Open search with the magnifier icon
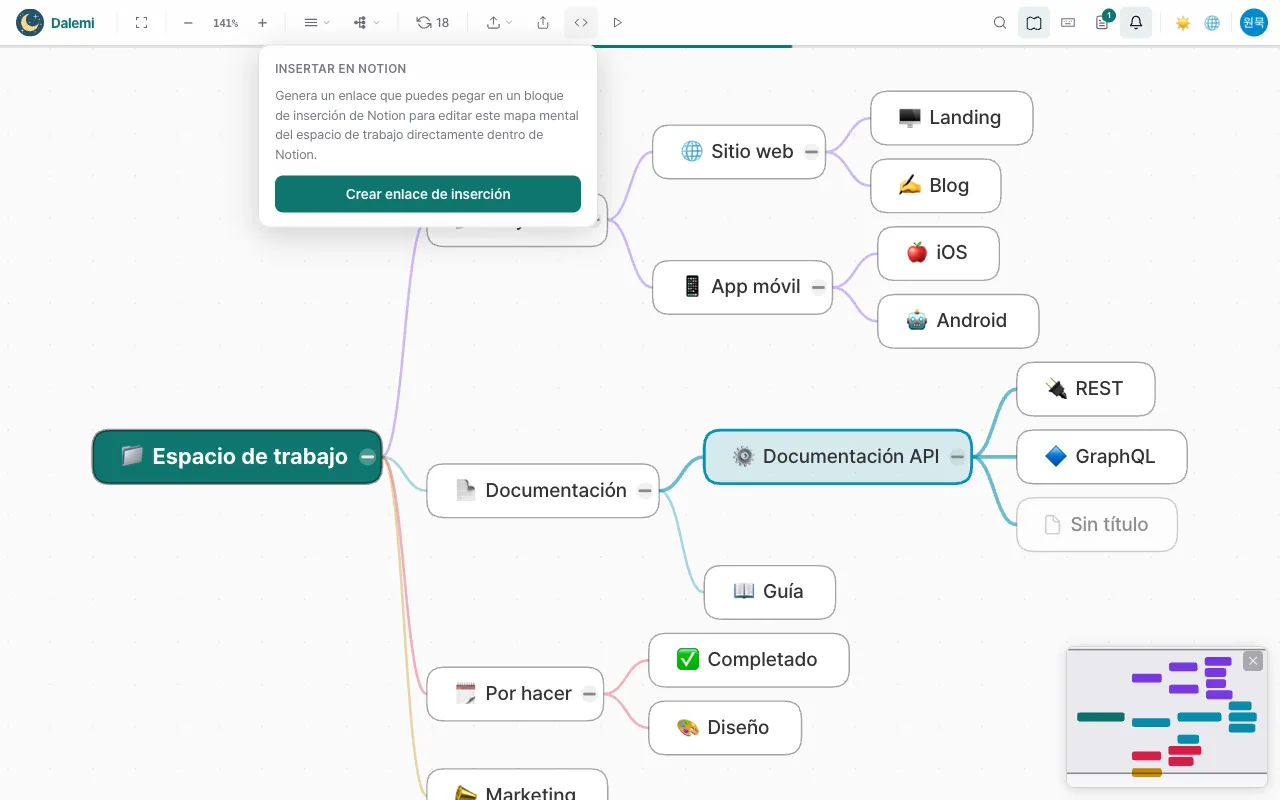 [x=1000, y=22]
